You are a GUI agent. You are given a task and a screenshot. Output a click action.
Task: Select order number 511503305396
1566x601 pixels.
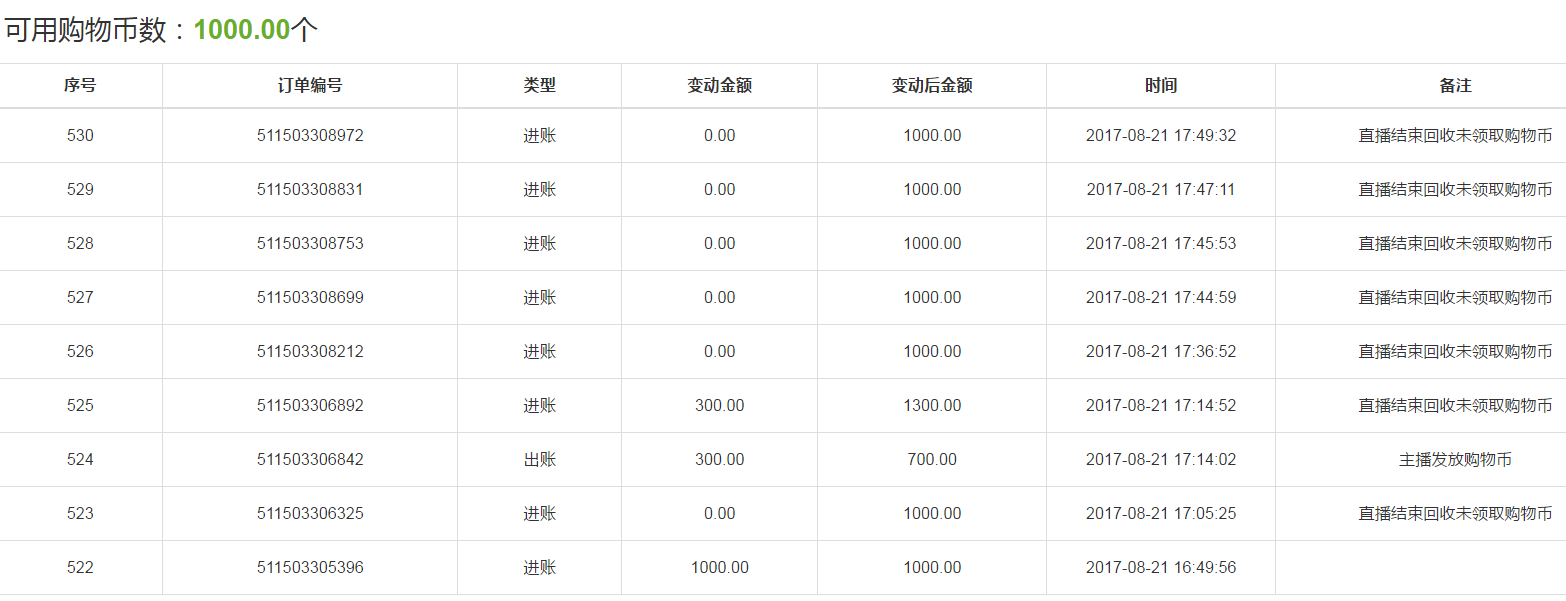point(310,568)
